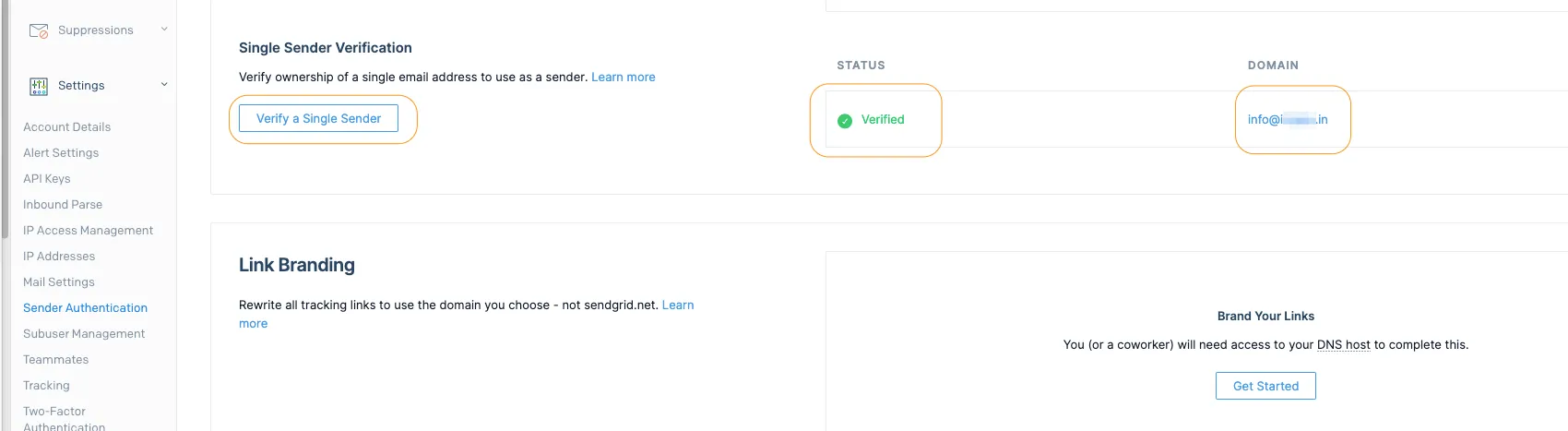Open IP Access Management
The height and width of the screenshot is (431, 1568).
(88, 231)
